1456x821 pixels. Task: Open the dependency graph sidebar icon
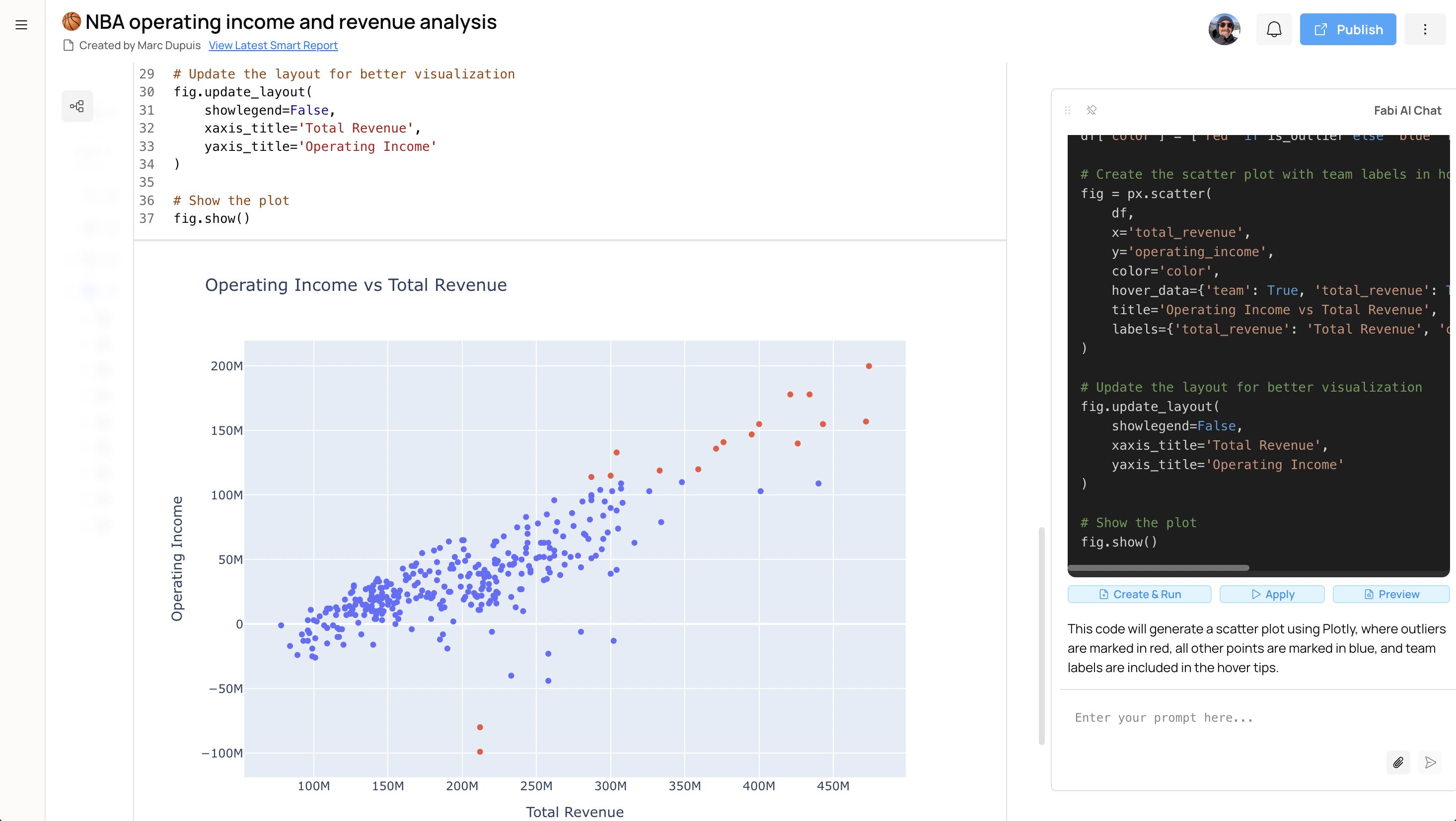(x=77, y=106)
